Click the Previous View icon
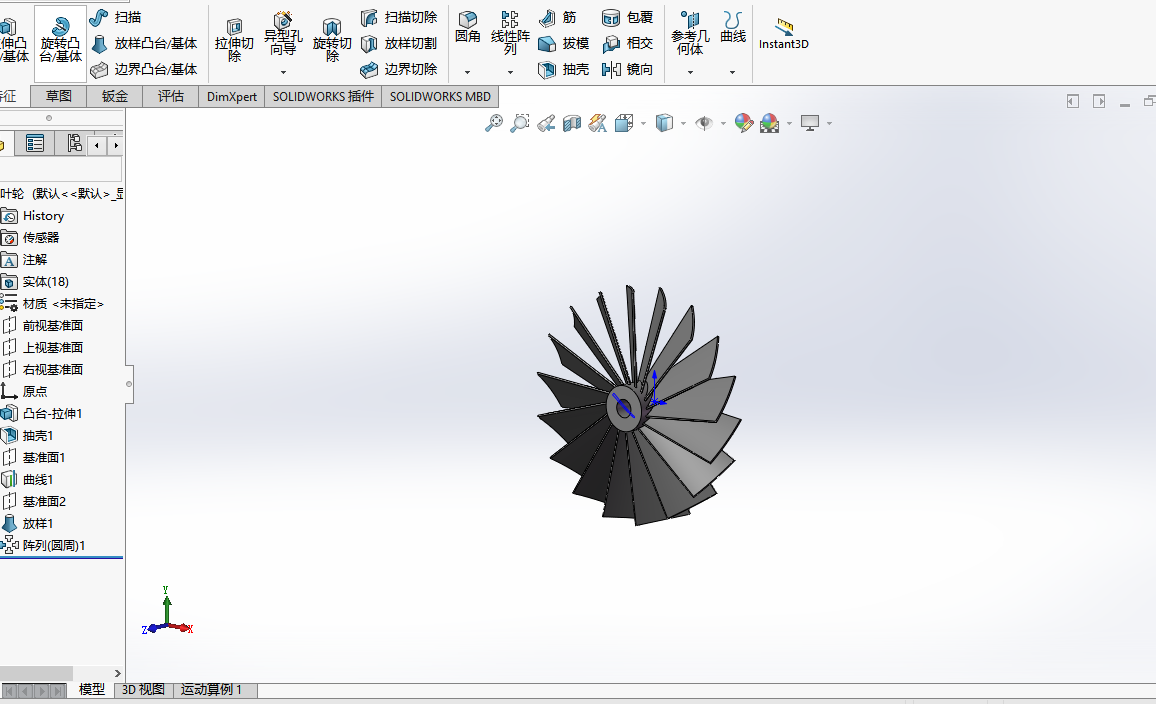 pyautogui.click(x=546, y=123)
